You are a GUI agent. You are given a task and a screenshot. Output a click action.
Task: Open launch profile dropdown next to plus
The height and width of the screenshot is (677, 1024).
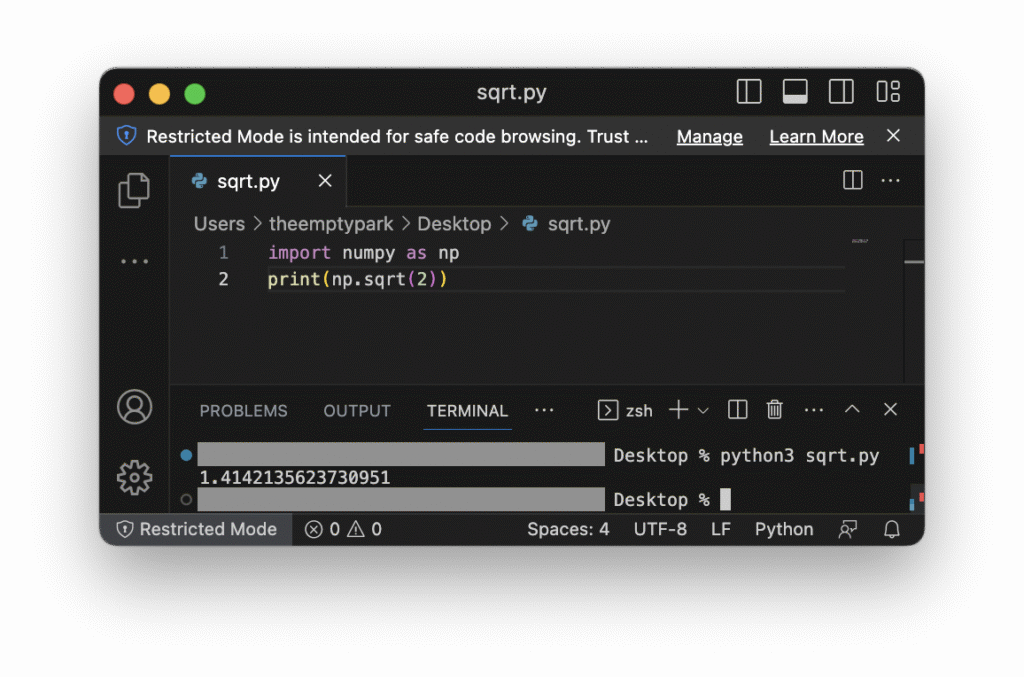point(703,410)
